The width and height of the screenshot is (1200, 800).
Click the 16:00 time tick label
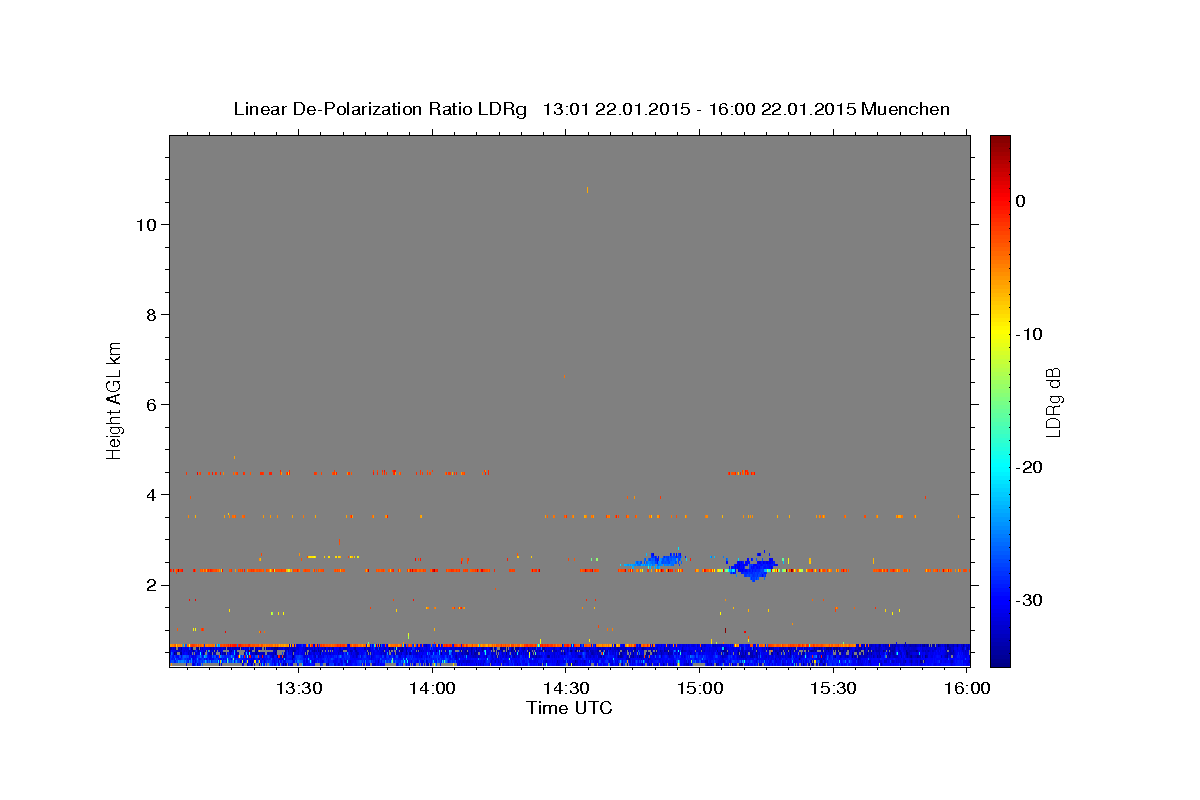pyautogui.click(x=968, y=688)
